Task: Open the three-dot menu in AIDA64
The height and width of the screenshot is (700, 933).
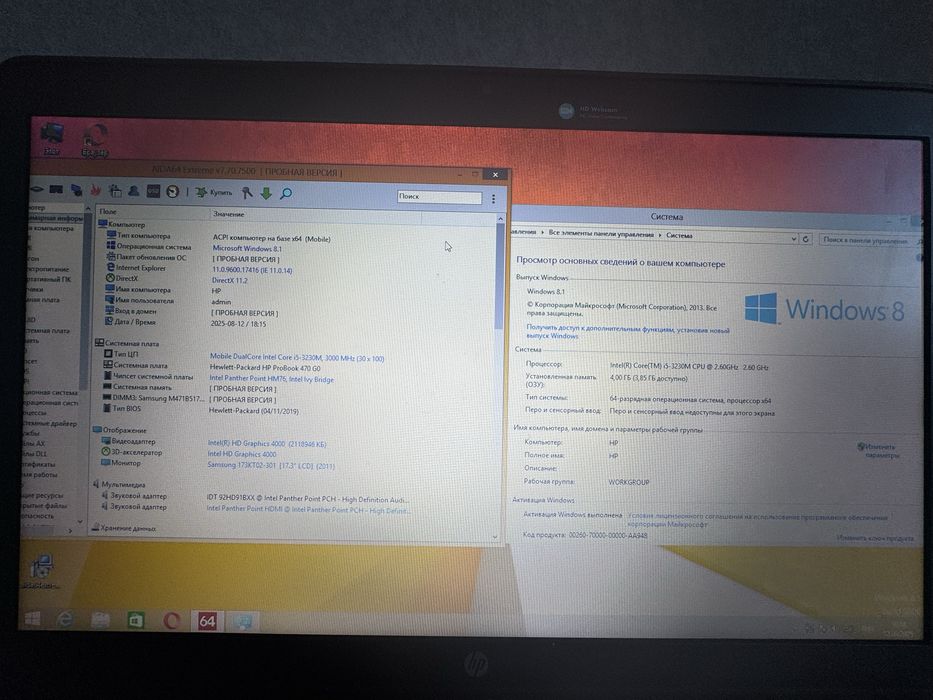Action: point(493,199)
